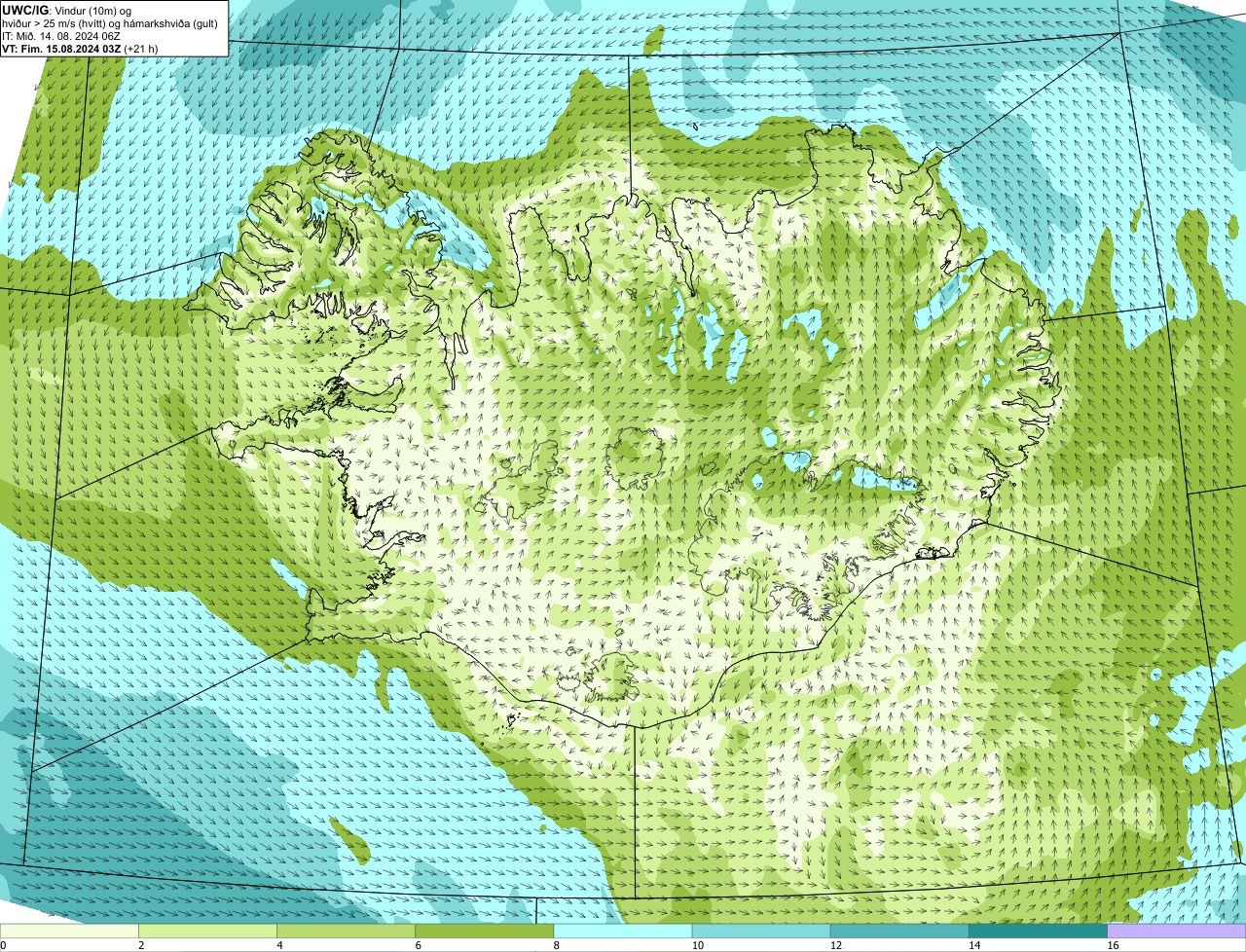
Task: Select the 14–16 m/s dark teal legend swatch
Action: pyautogui.click(x=1039, y=931)
